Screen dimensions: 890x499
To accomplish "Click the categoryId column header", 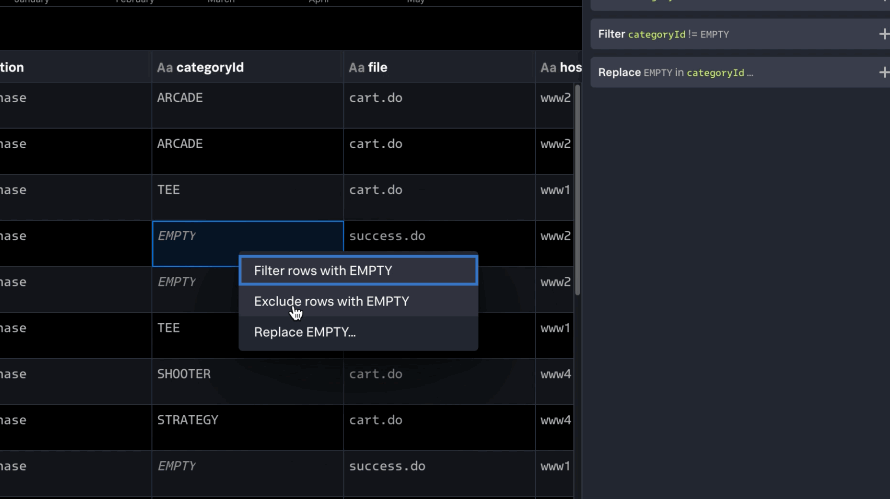I will coord(210,68).
